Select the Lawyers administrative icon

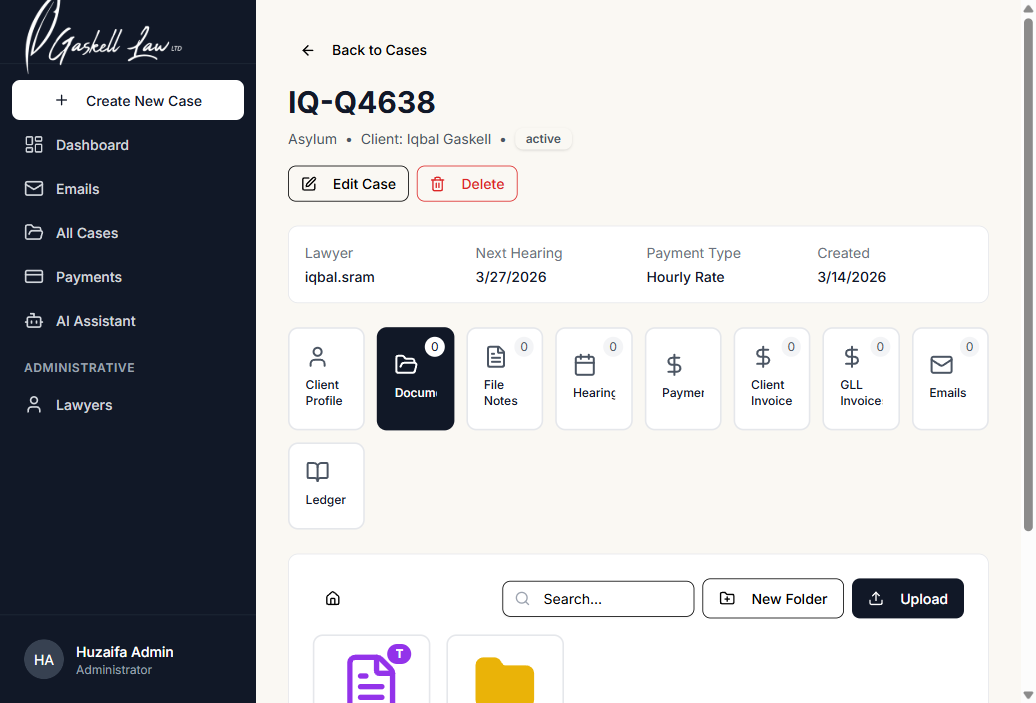[x=81, y=405]
